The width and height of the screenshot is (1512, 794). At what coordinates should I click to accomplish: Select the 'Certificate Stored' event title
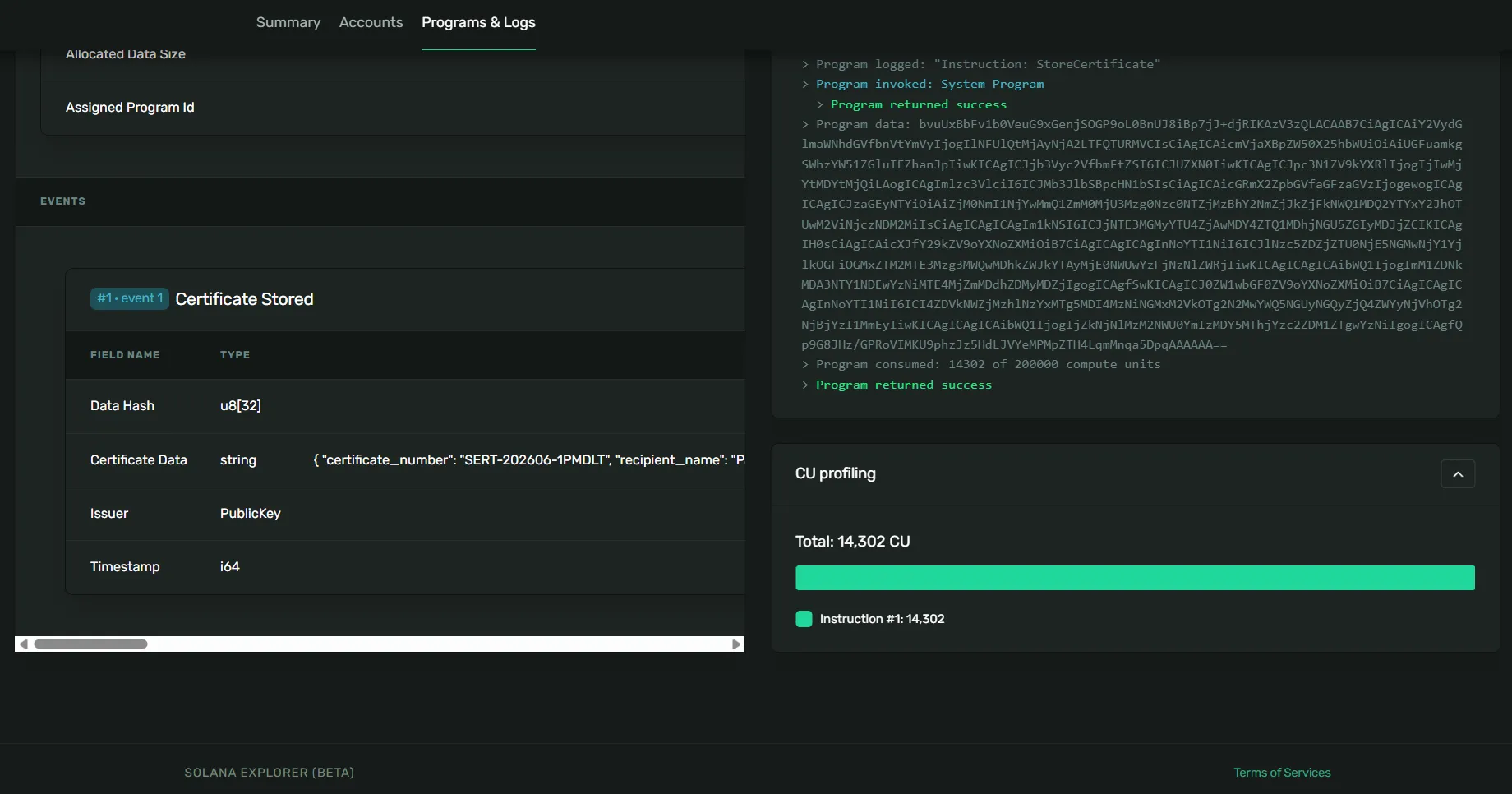(244, 299)
